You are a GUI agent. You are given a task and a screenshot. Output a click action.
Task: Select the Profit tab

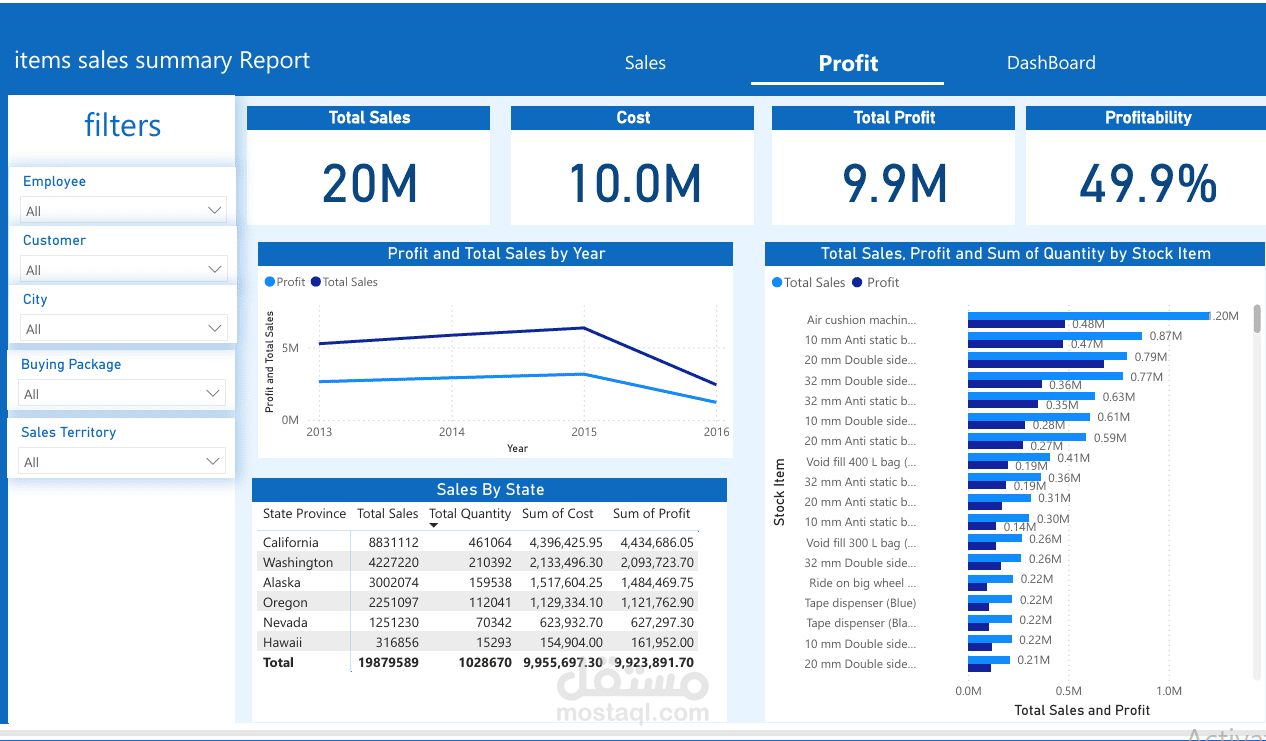(848, 63)
